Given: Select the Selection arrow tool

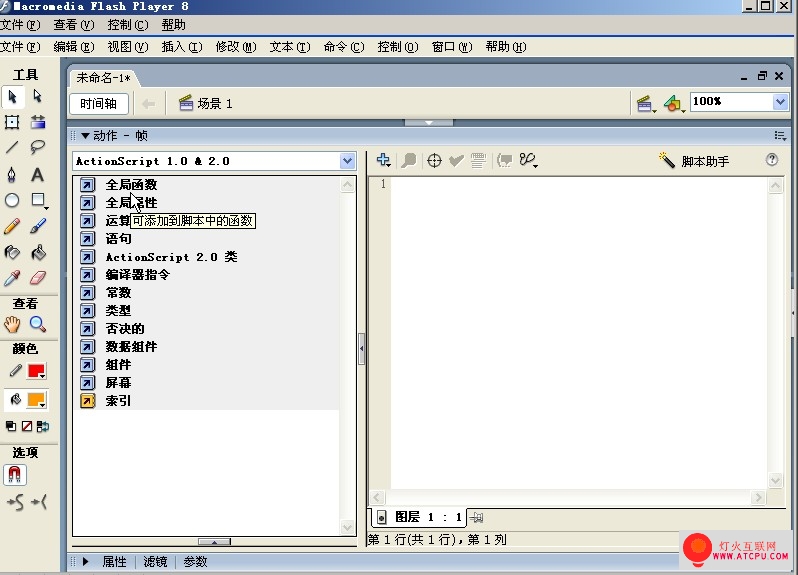Looking at the screenshot, I should (12, 97).
